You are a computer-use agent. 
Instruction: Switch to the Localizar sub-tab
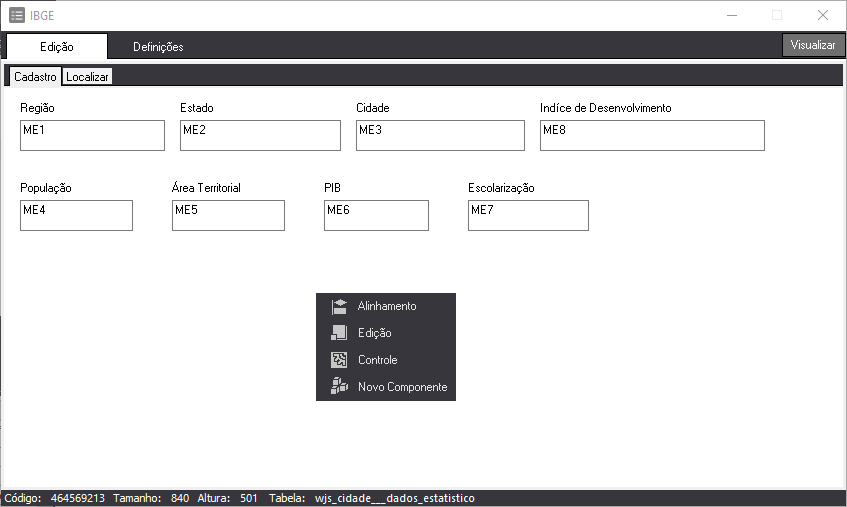pyautogui.click(x=88, y=77)
